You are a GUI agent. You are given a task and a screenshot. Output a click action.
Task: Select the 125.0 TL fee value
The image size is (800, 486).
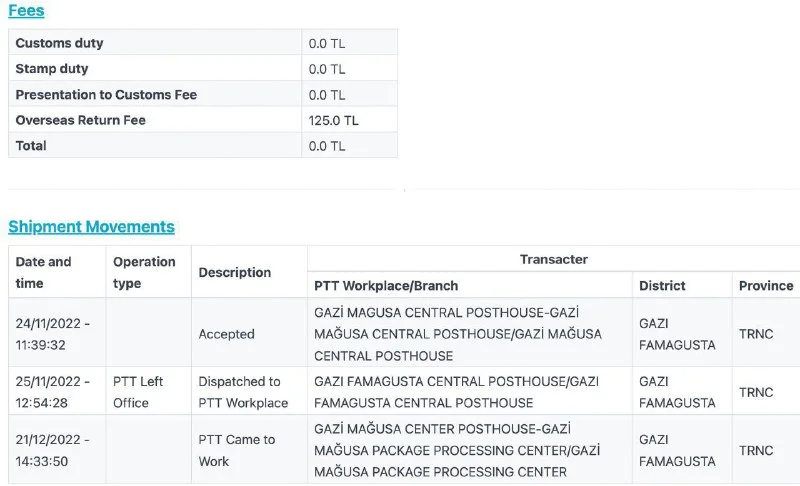coord(334,120)
